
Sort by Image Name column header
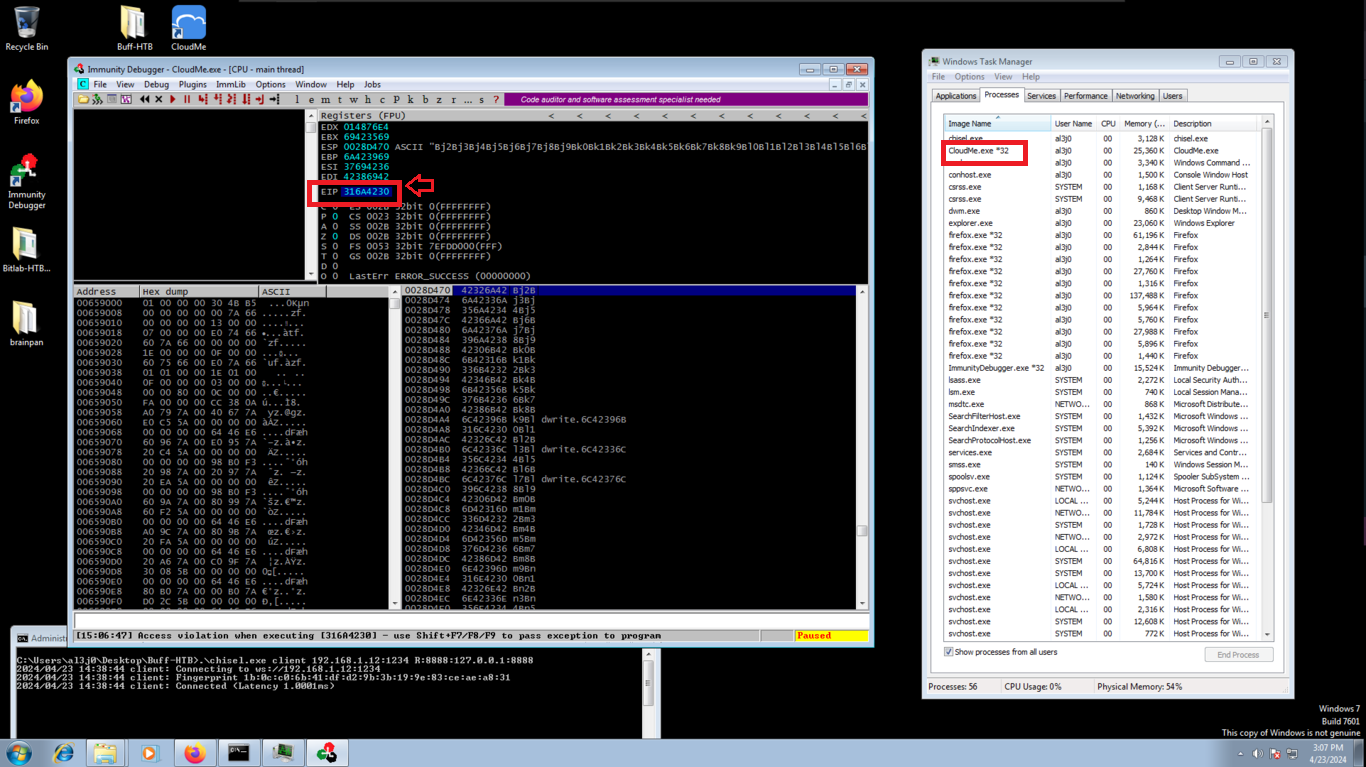coord(998,123)
